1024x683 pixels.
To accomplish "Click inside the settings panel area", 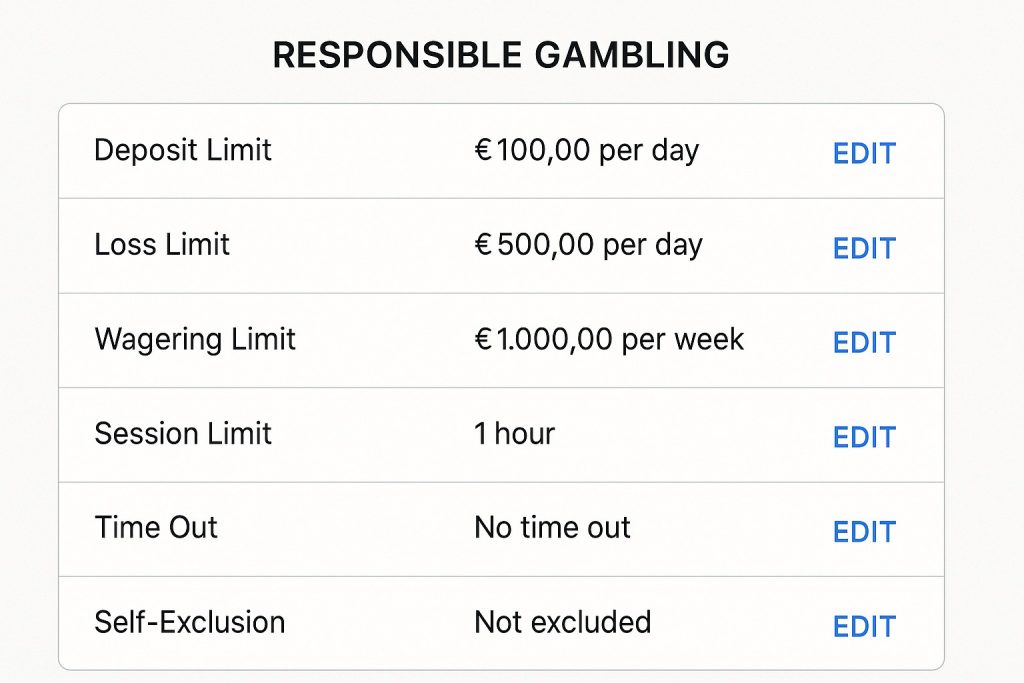I will coord(500,385).
